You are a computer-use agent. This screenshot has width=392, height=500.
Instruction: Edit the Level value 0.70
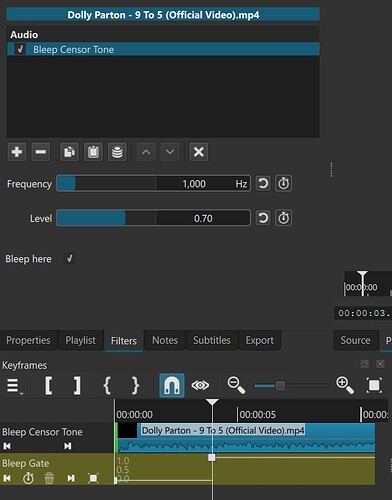point(203,218)
